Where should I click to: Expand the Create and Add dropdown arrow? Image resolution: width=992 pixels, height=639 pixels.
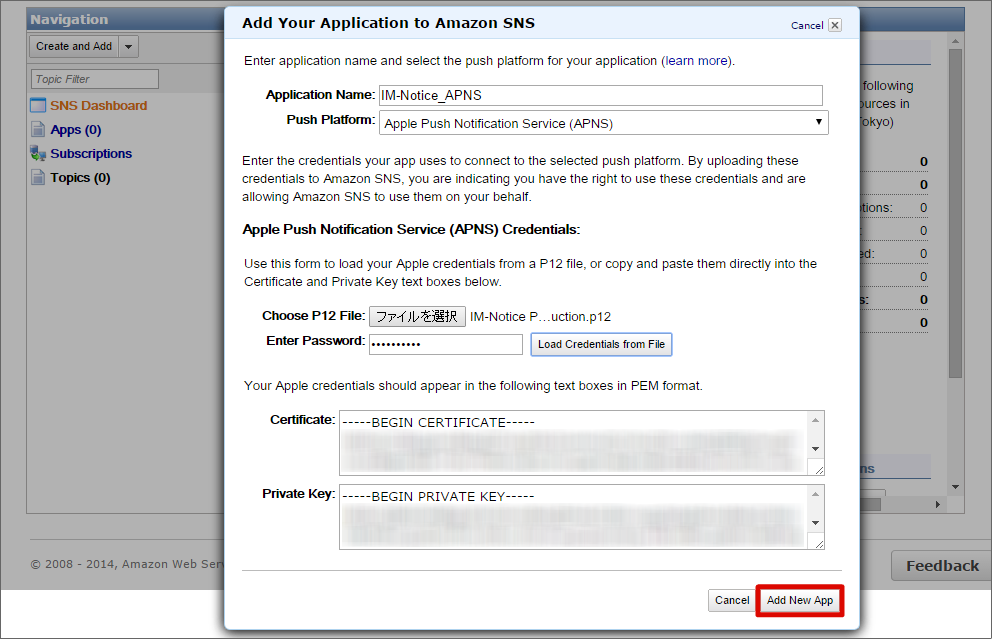[x=128, y=46]
